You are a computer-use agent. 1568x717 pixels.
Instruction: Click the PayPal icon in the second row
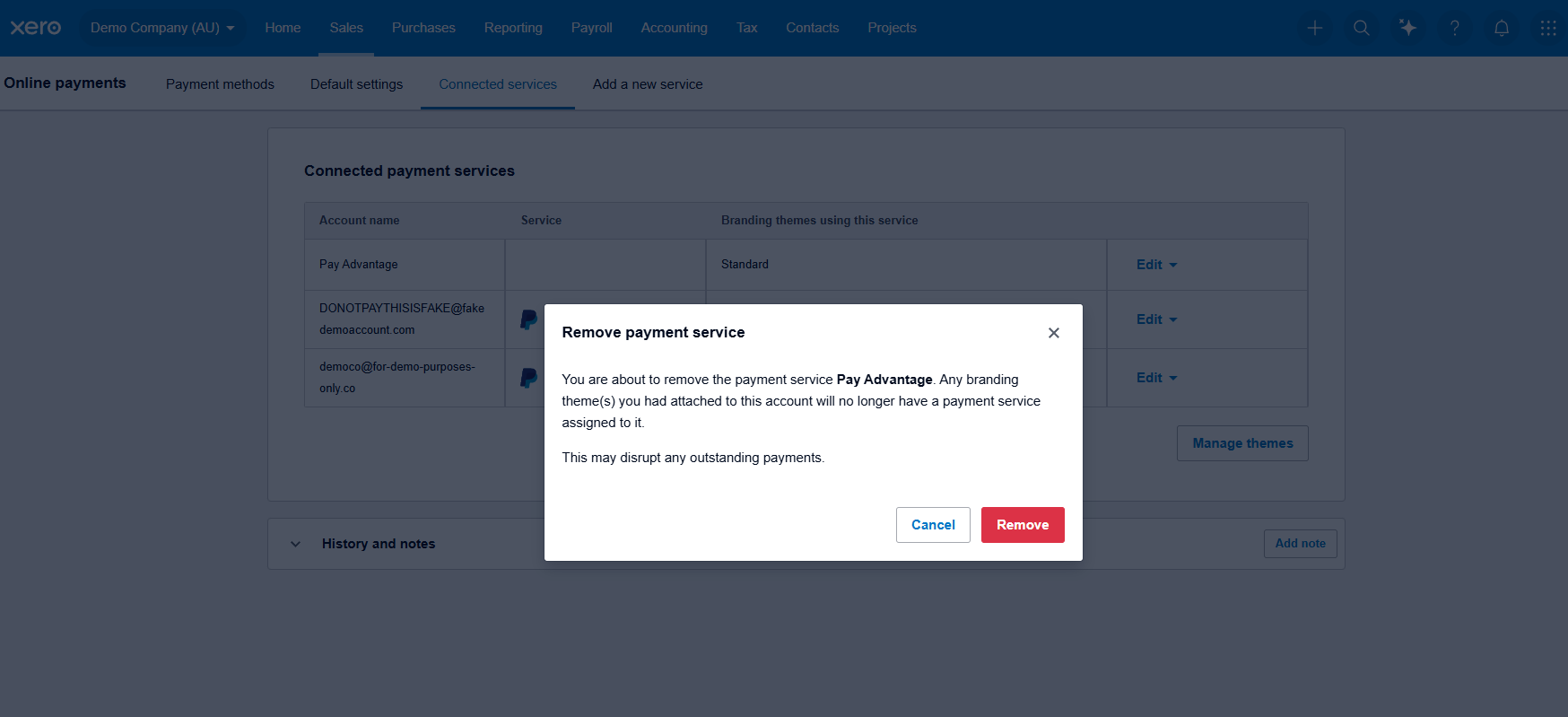coord(529,319)
